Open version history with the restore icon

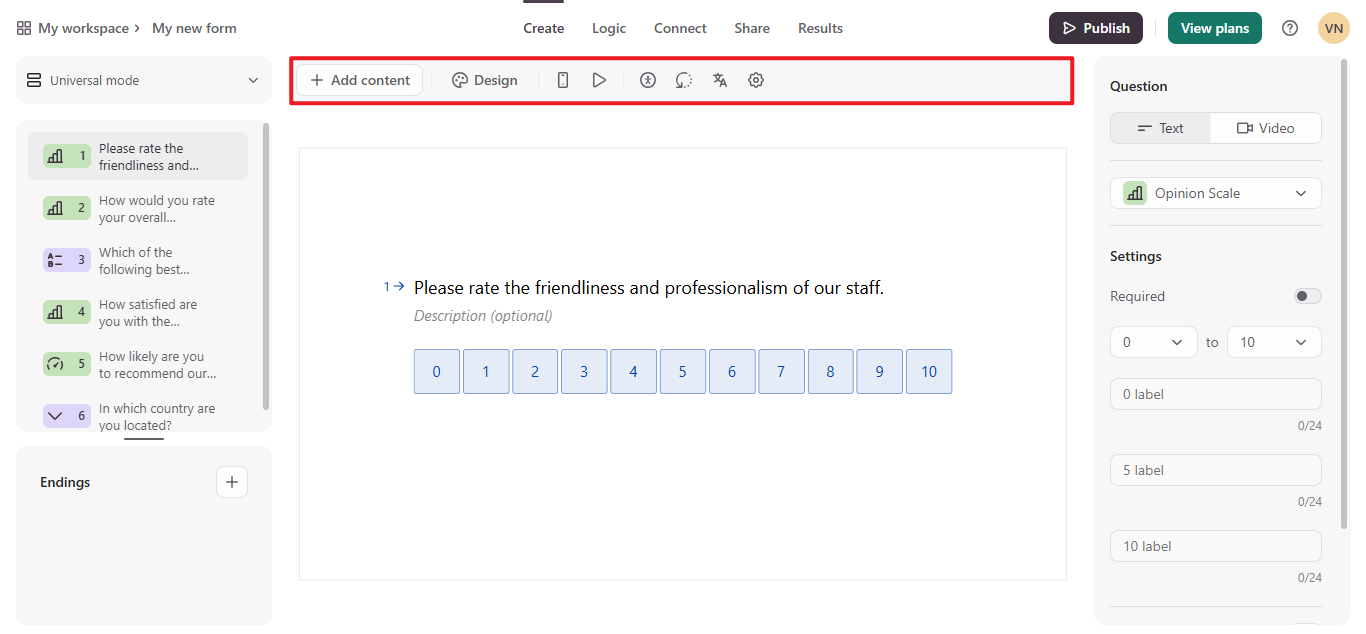click(x=683, y=79)
